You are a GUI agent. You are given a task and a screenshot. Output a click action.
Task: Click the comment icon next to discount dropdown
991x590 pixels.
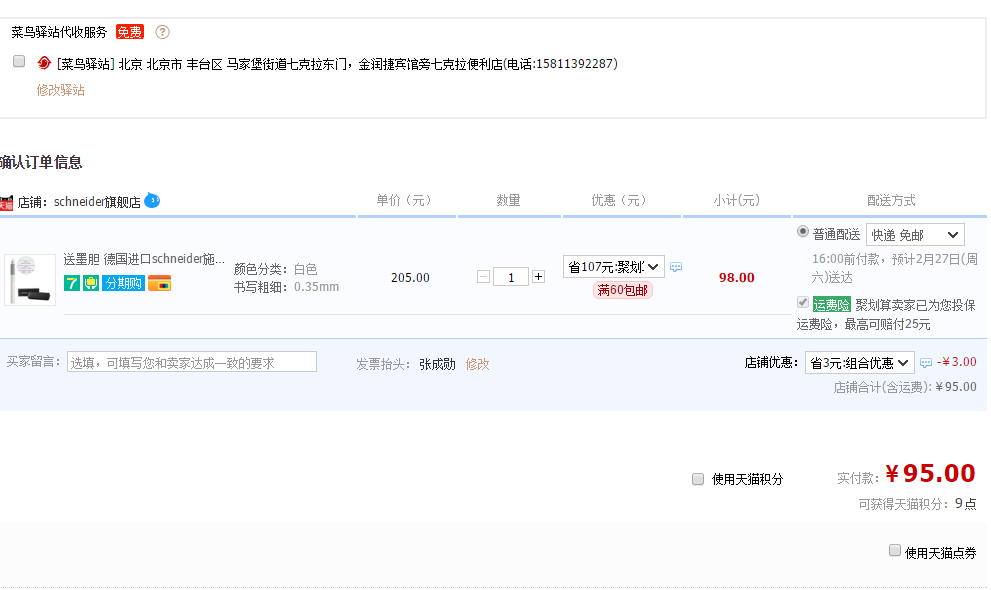(676, 267)
